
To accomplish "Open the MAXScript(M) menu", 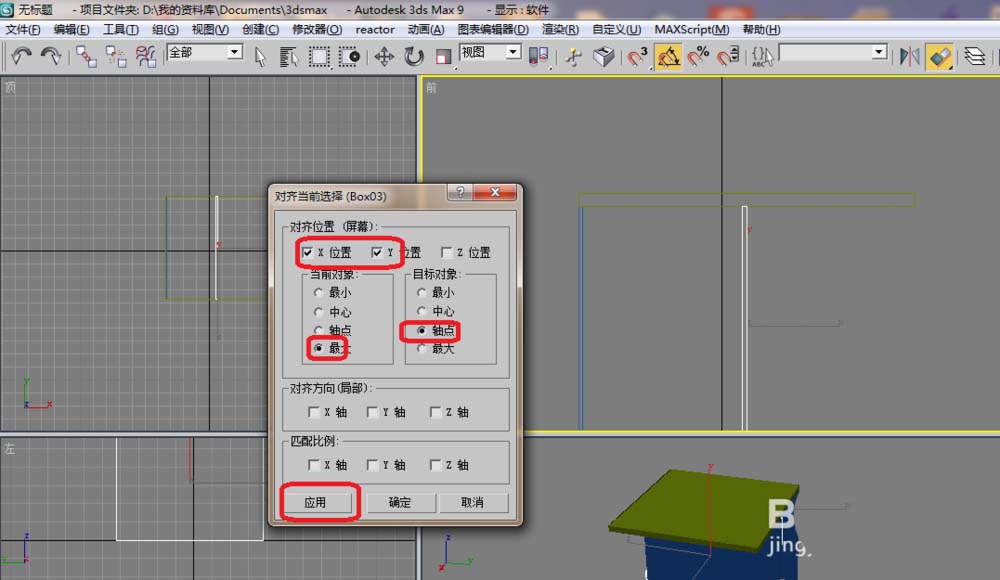I will (x=692, y=29).
